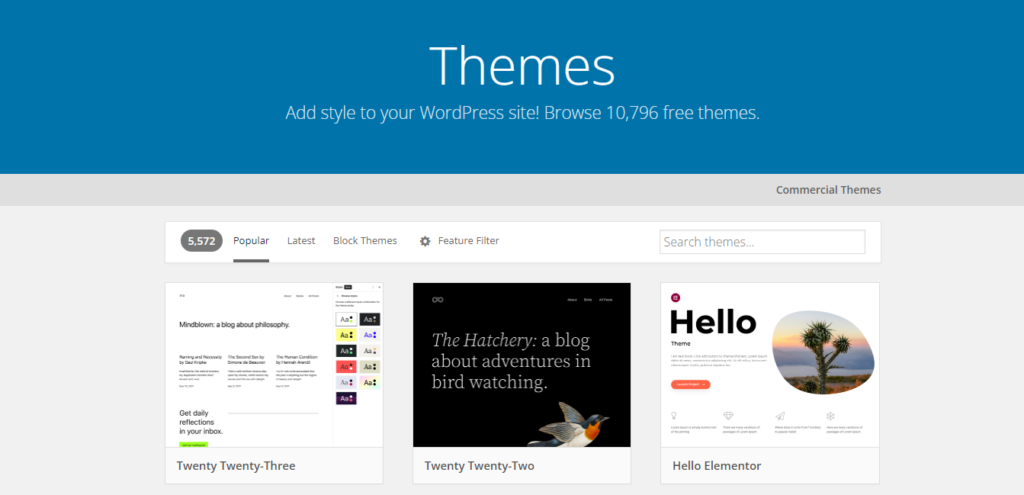Click the Elementor logo in Hello preview
Screen dimensions: 1024x495
(676, 297)
